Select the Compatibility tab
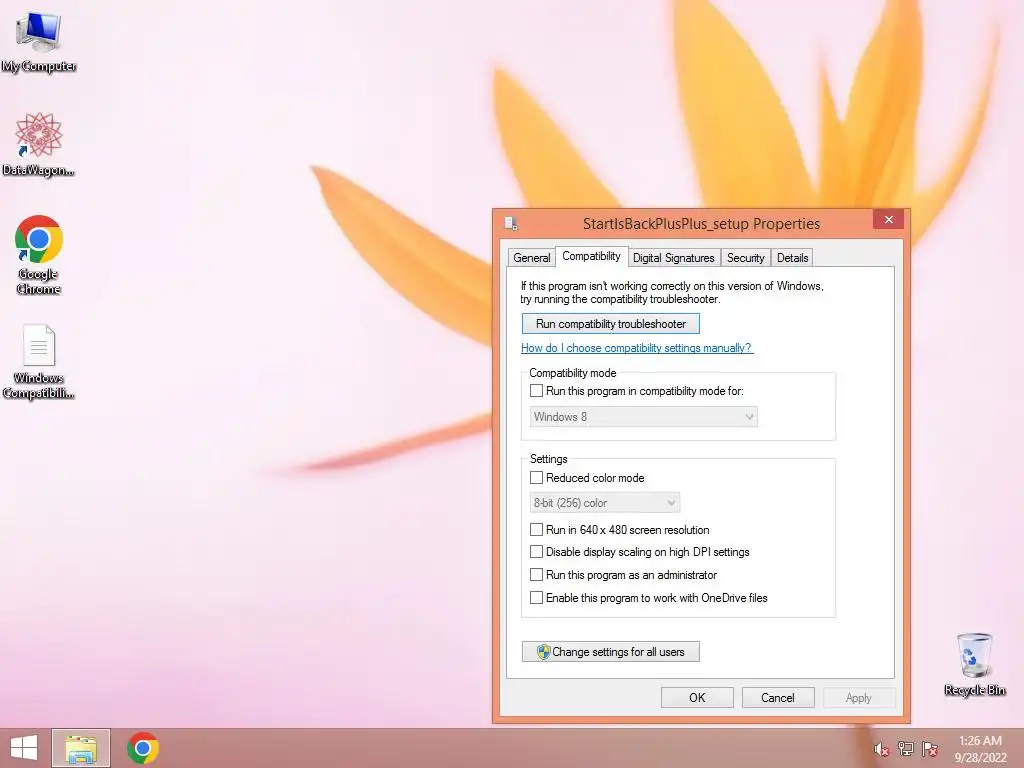Screen dimensions: 1024x768 pos(592,256)
